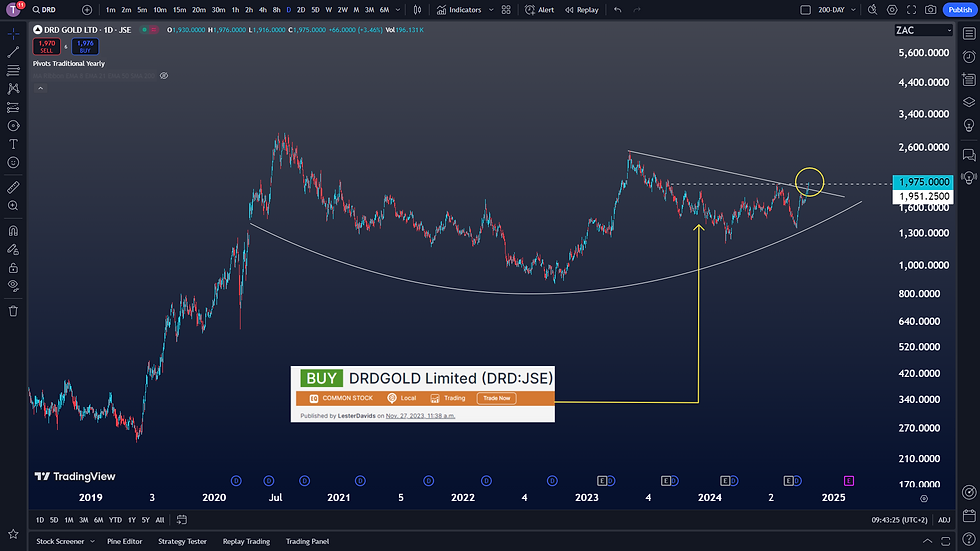Open quick search icon

[x=872, y=9]
